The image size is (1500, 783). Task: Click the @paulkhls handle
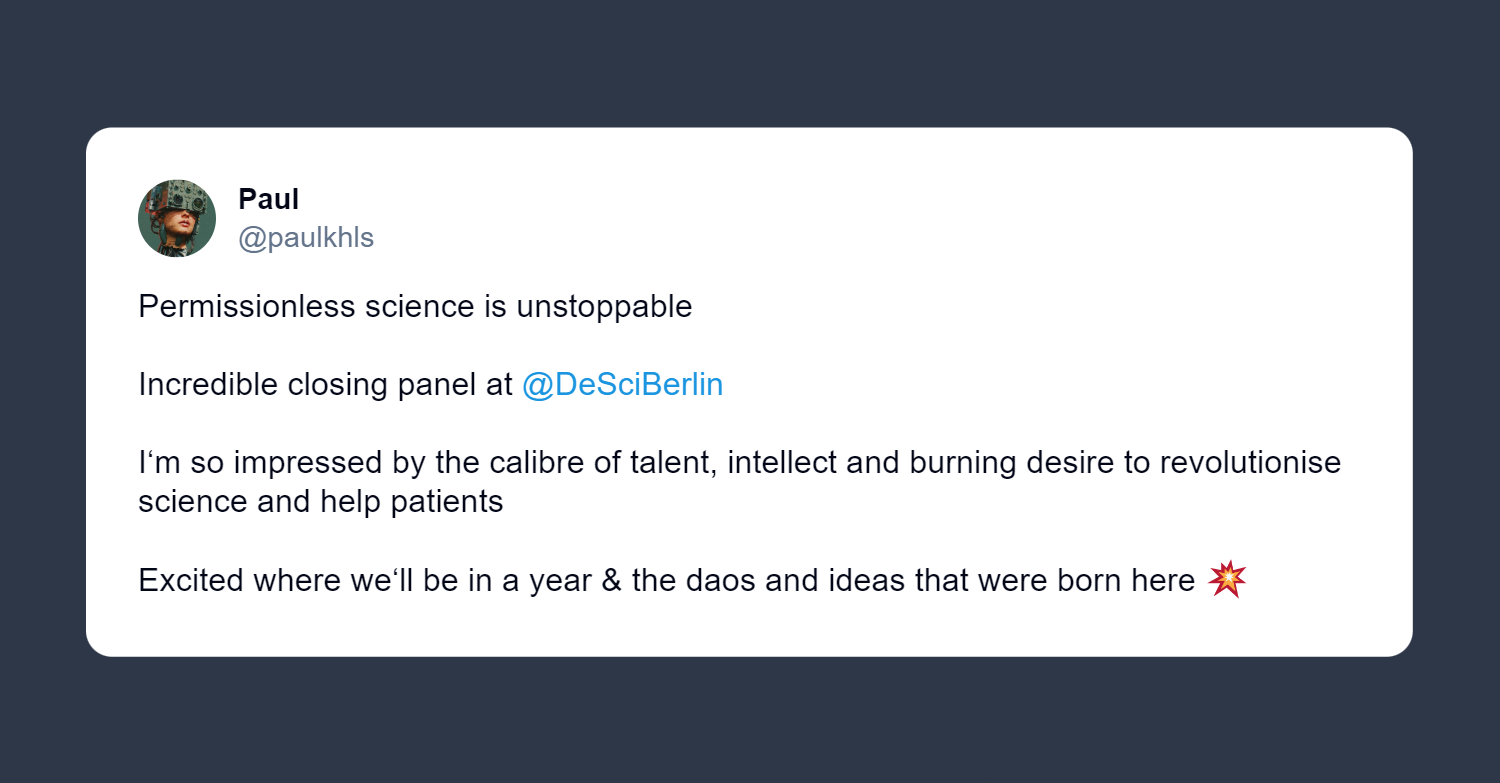(x=306, y=238)
